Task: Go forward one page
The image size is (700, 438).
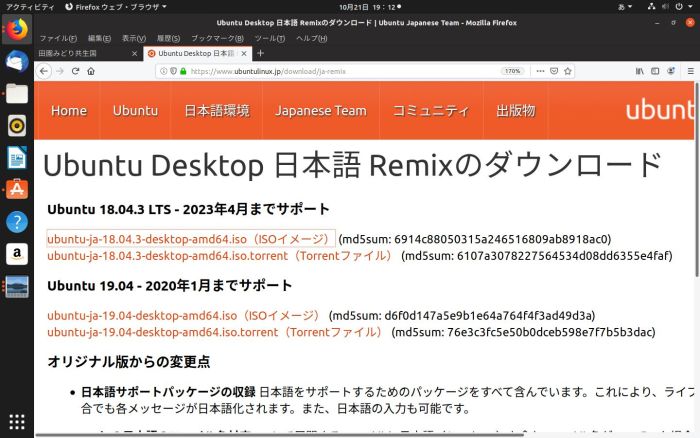Action: click(60, 71)
